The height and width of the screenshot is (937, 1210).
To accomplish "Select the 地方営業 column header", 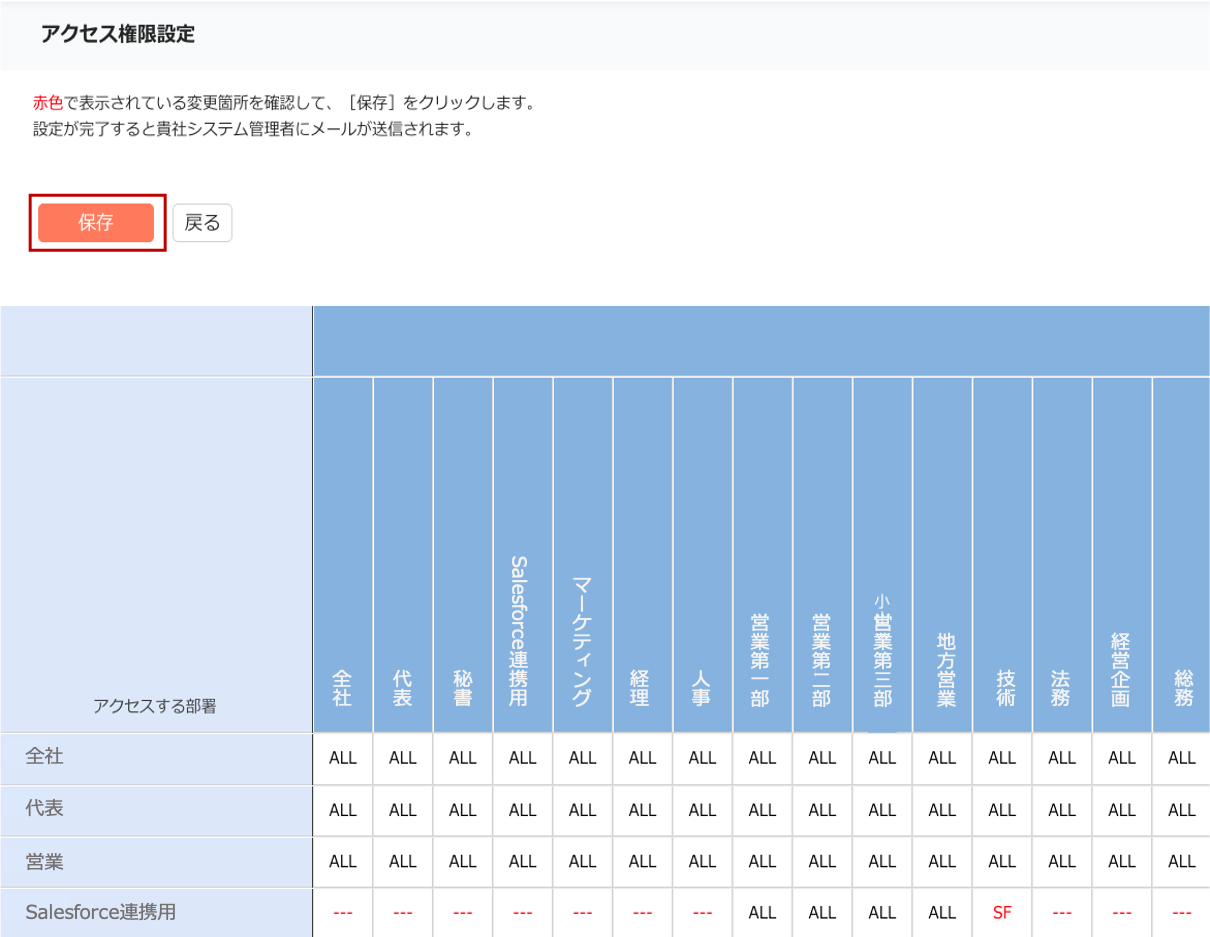I will pos(943,555).
